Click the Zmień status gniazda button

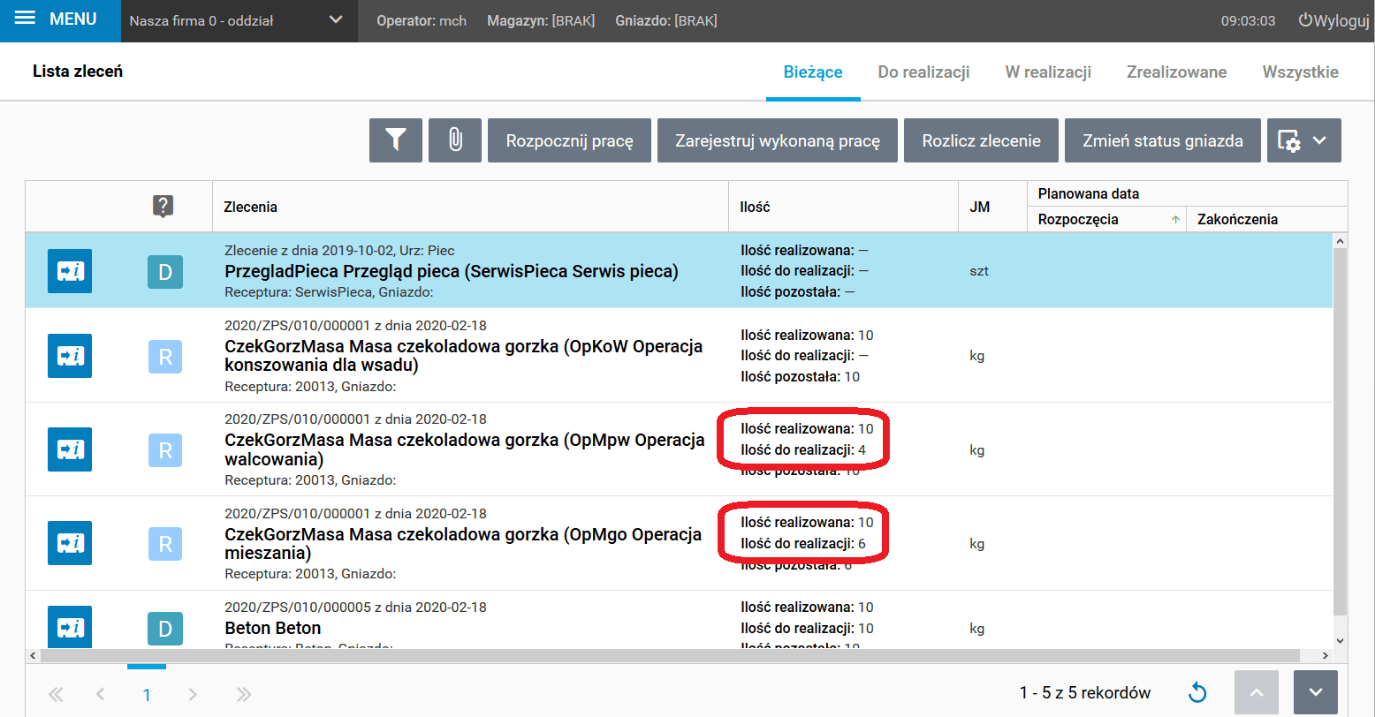1162,141
